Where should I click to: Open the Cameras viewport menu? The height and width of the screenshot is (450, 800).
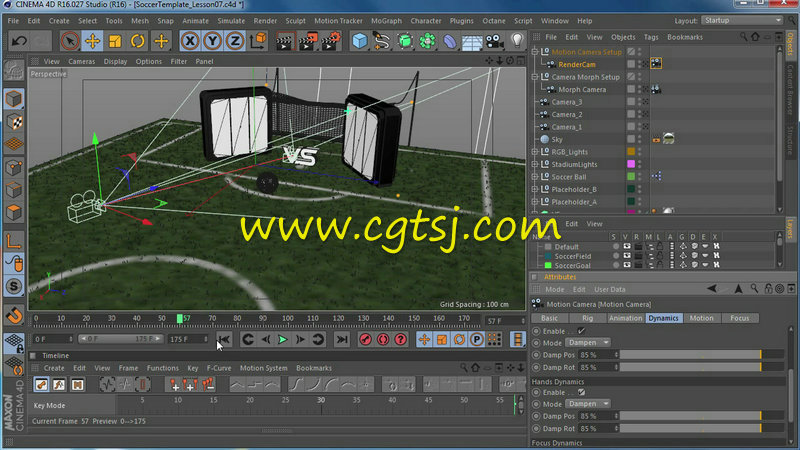[82, 61]
